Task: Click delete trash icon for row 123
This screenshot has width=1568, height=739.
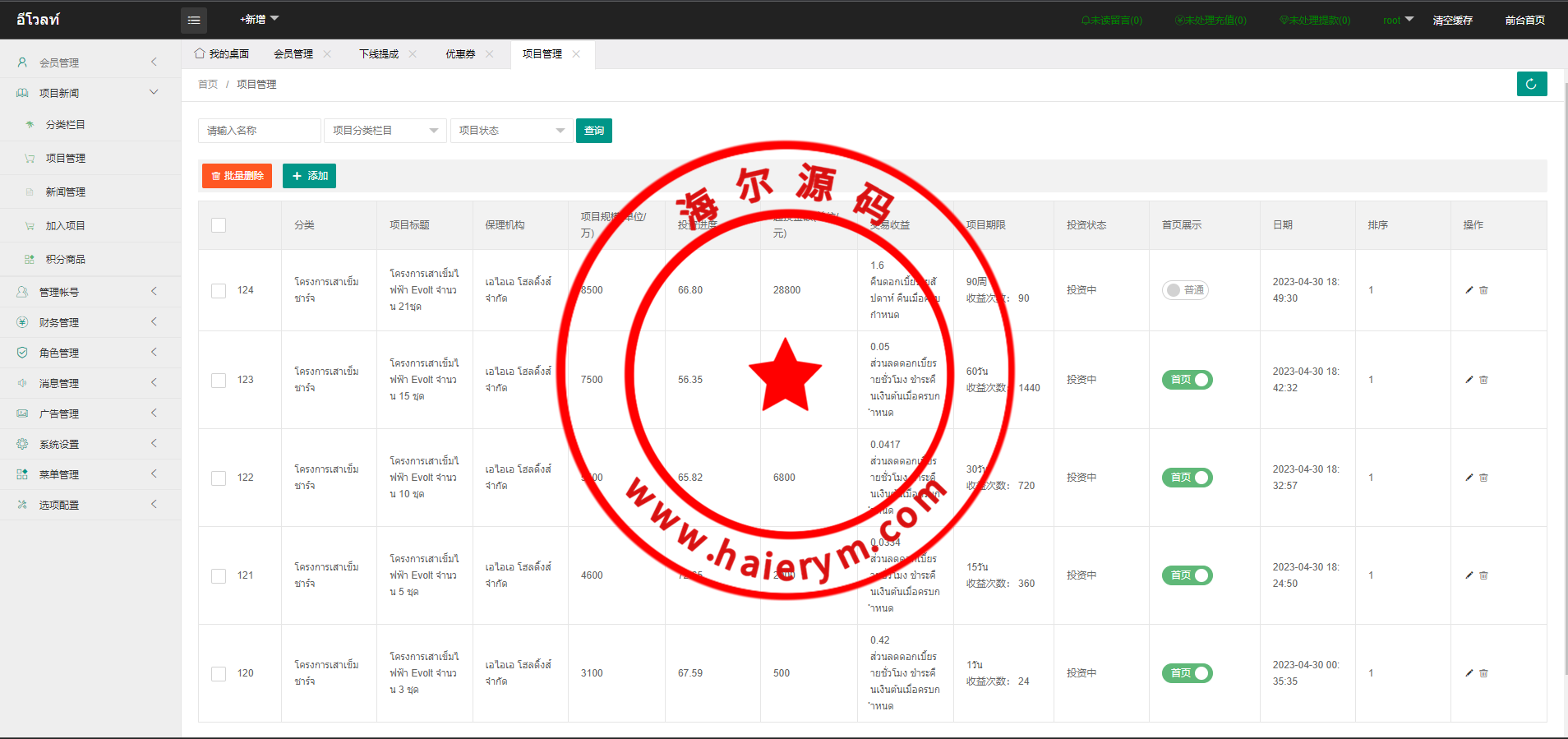Action: coord(1483,380)
